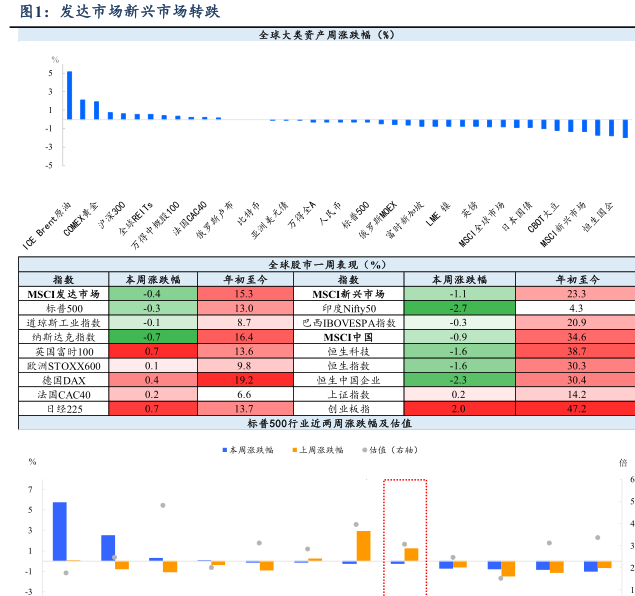Screen dimensions: 635x596
Task: Select the 标普500行业近两周涨跌幅及估值 header
Action: click(x=326, y=424)
